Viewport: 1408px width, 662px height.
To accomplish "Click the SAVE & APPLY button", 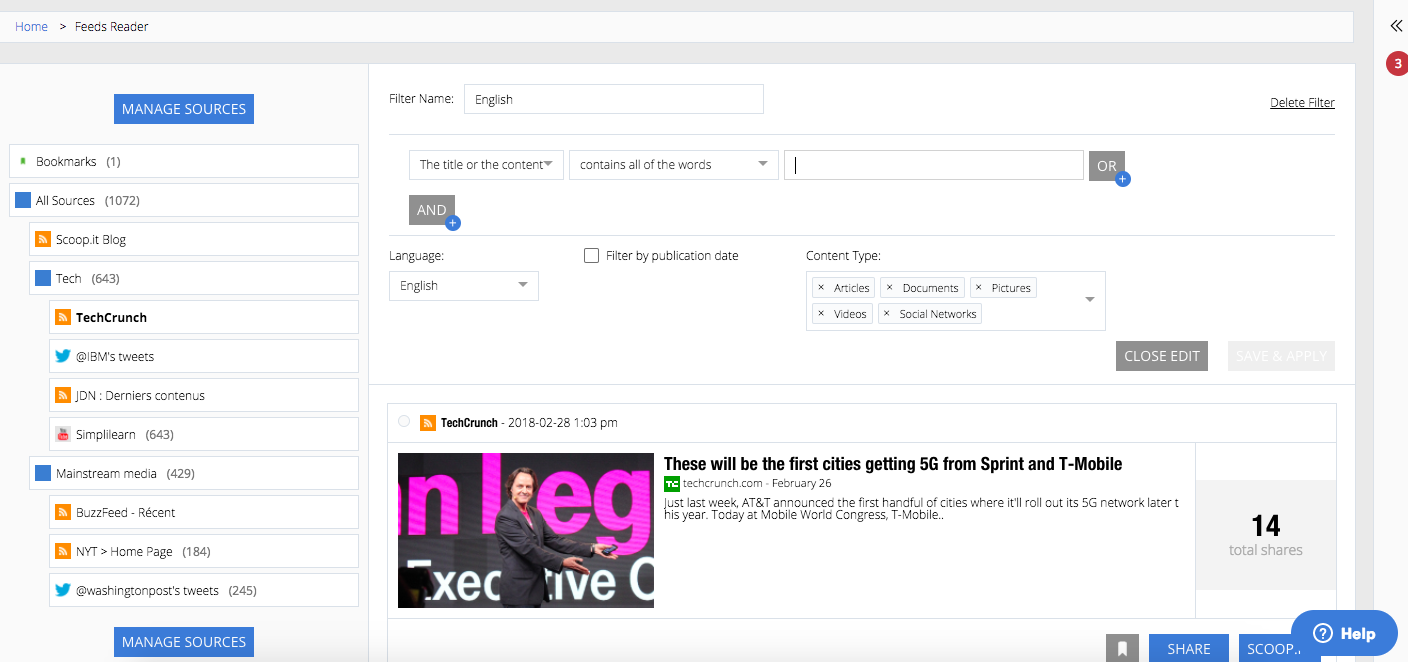I will (x=1281, y=356).
